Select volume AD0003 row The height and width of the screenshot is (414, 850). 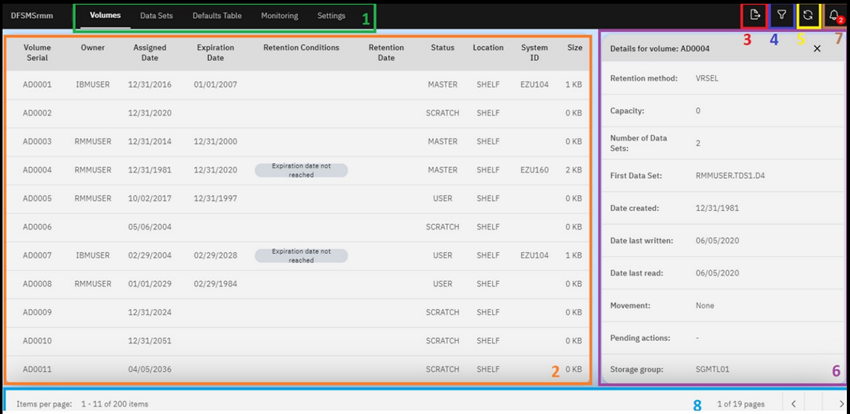(x=297, y=141)
